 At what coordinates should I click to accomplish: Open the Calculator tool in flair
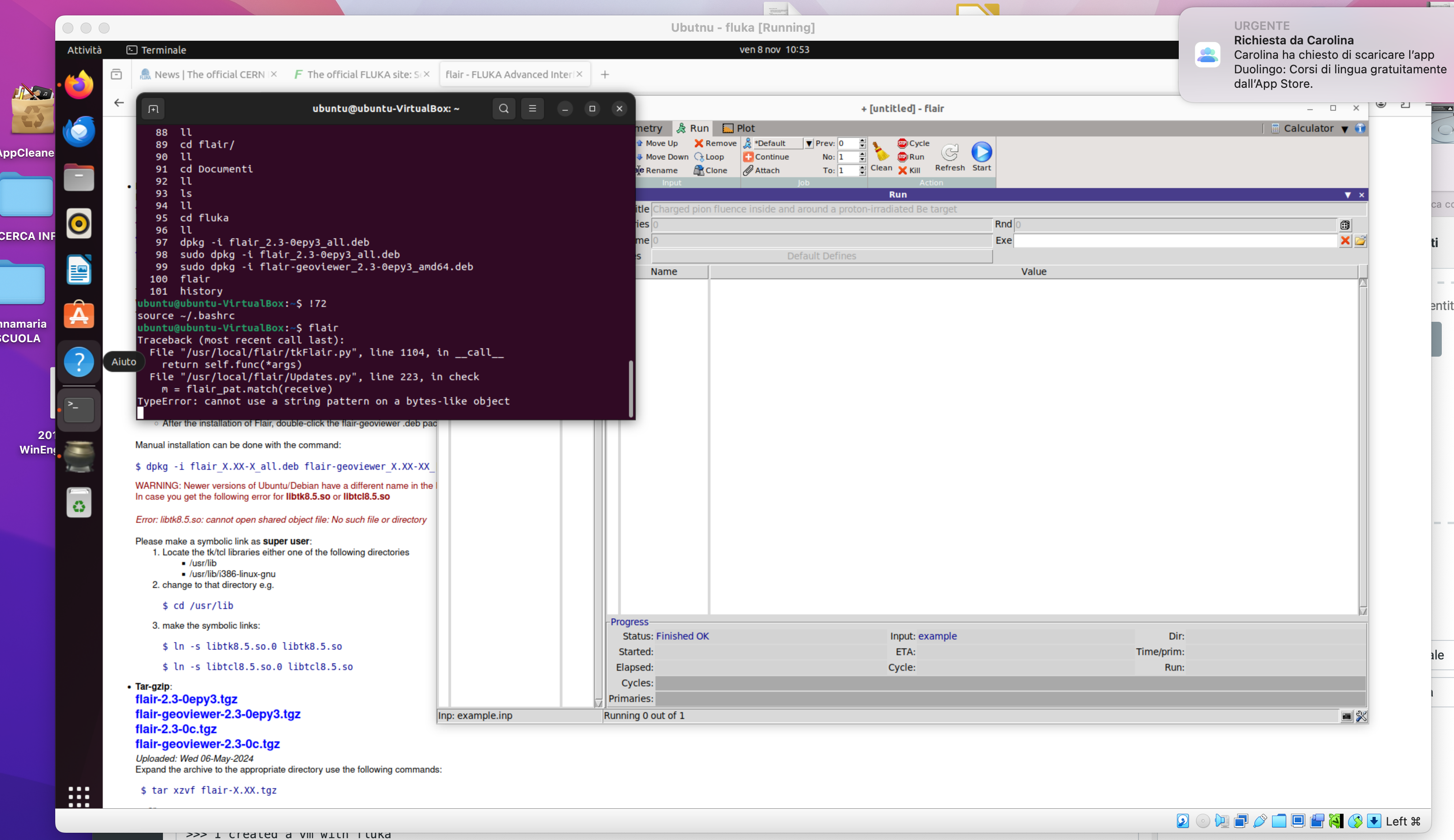(x=1302, y=128)
